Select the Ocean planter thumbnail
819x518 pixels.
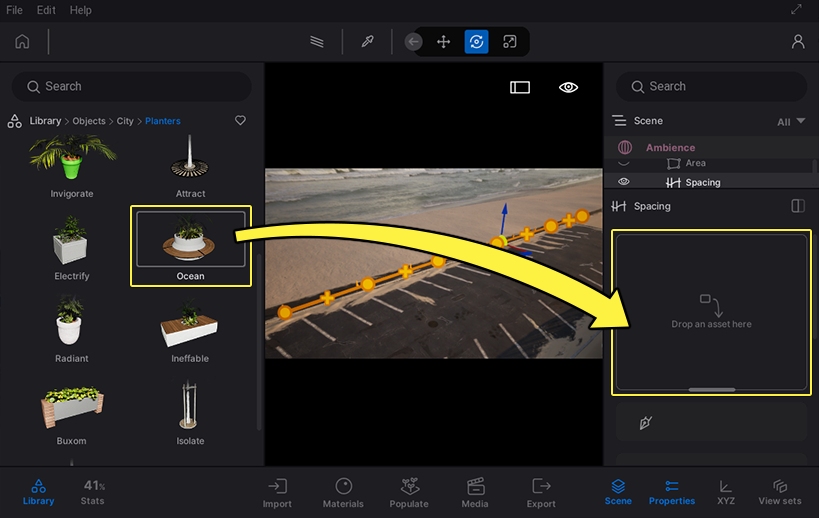tap(190, 239)
